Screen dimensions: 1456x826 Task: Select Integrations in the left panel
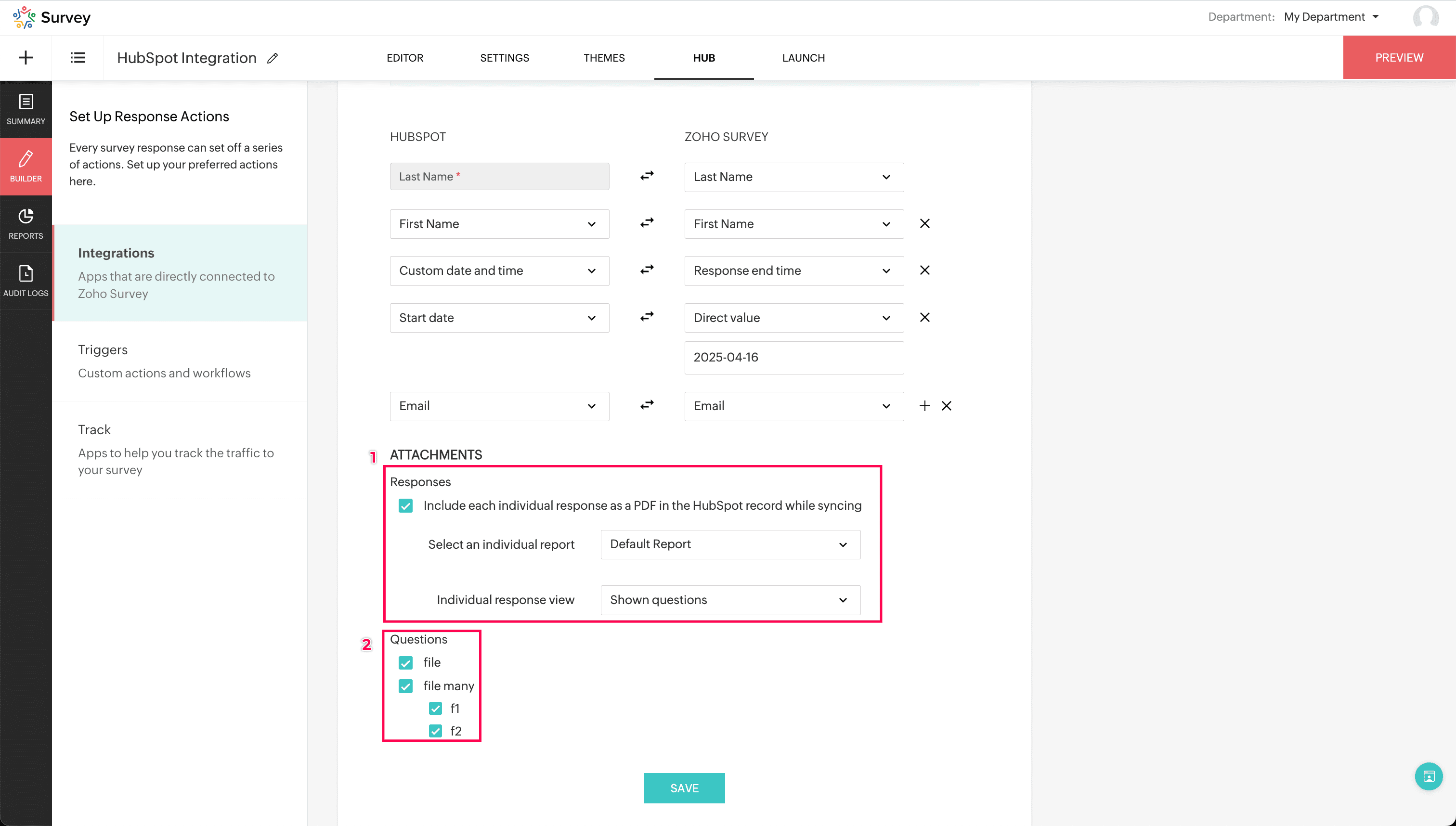point(181,273)
